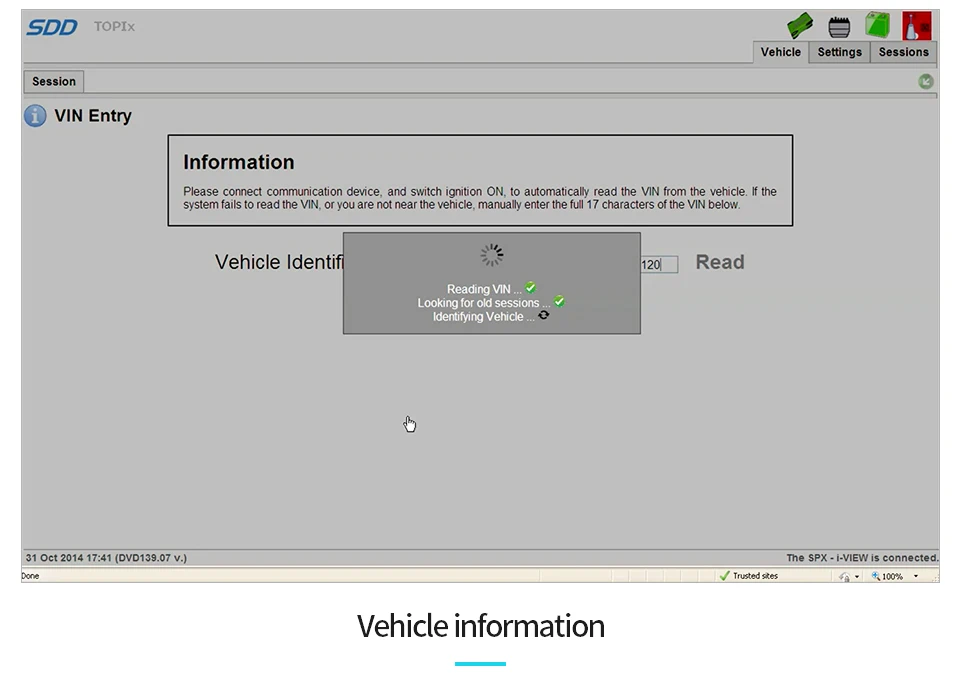Switch to the Sessions tab
The width and height of the screenshot is (960, 682).
pyautogui.click(x=904, y=52)
